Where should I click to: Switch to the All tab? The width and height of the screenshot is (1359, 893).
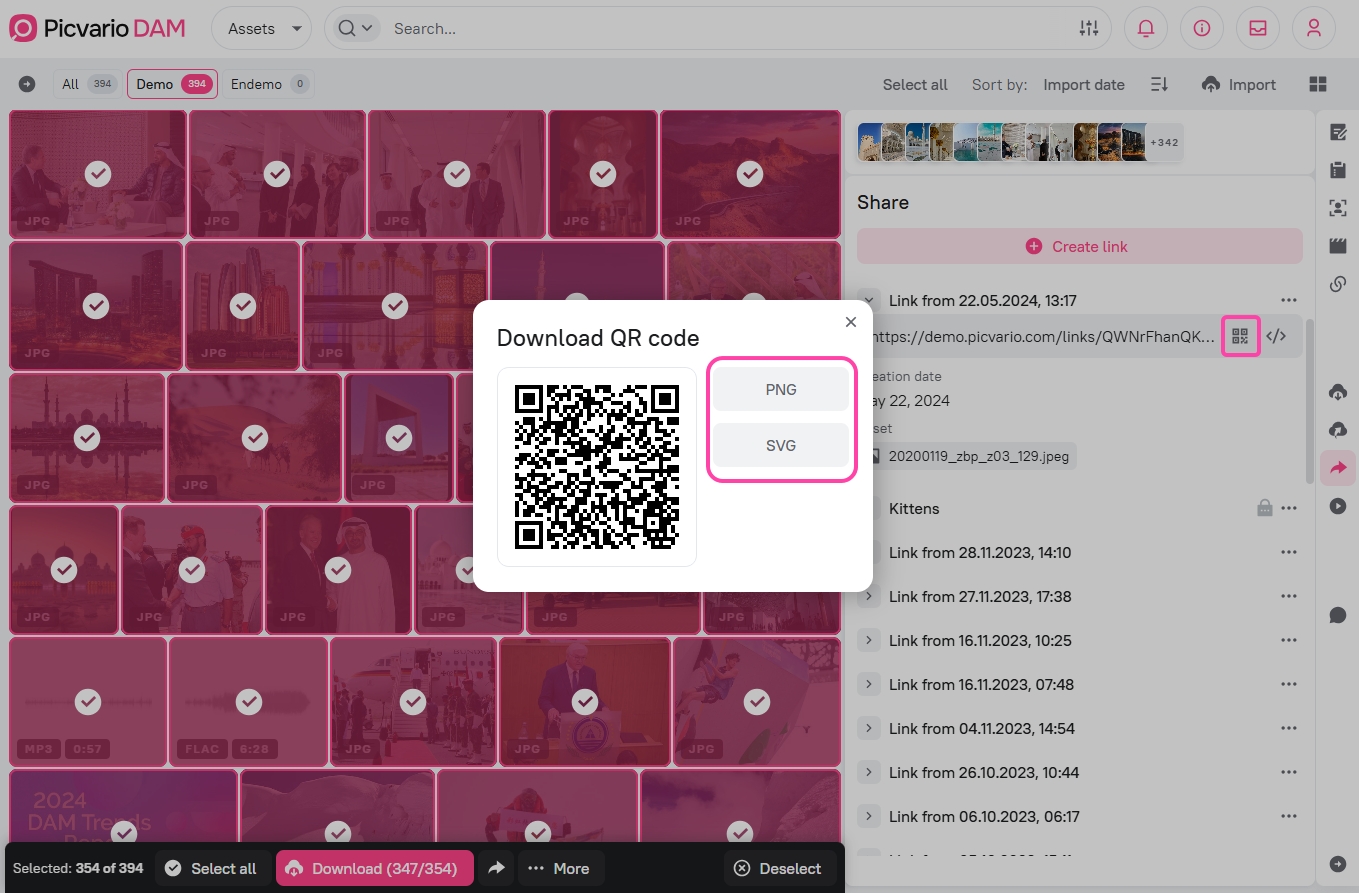pyautogui.click(x=88, y=84)
